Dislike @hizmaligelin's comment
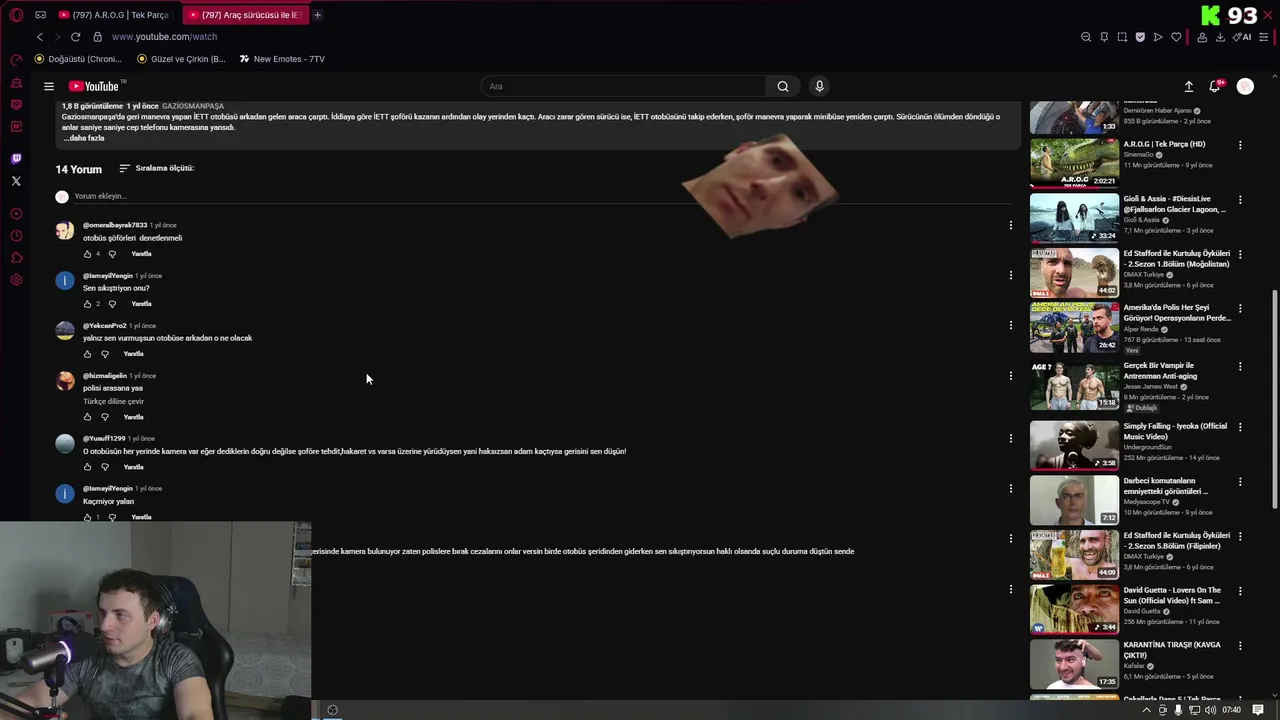 pos(104,417)
